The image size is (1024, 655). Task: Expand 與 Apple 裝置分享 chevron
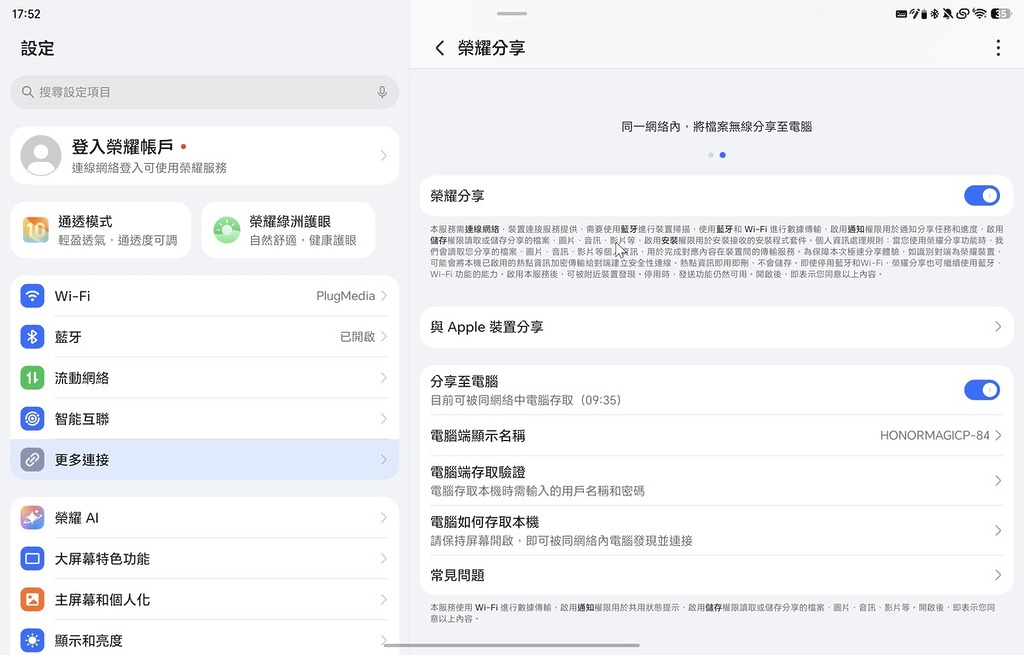tap(998, 327)
